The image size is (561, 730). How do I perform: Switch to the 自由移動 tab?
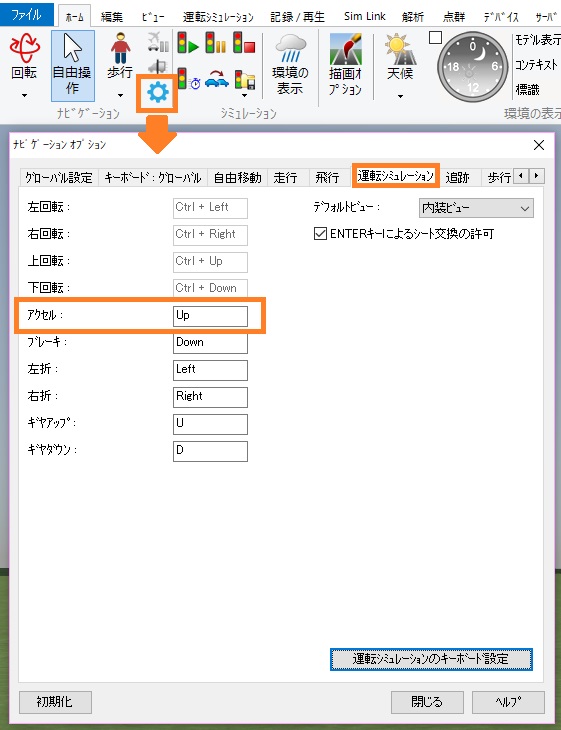click(237, 177)
